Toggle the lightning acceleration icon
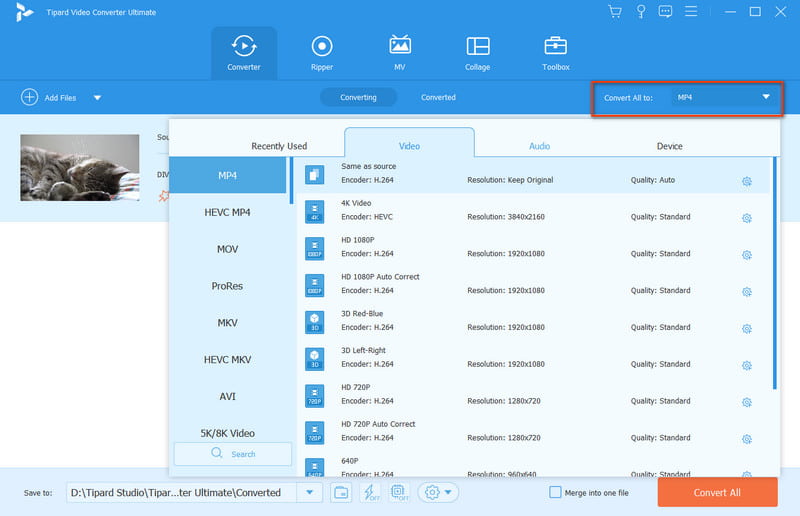Screen dimensions: 800x516 [370, 493]
